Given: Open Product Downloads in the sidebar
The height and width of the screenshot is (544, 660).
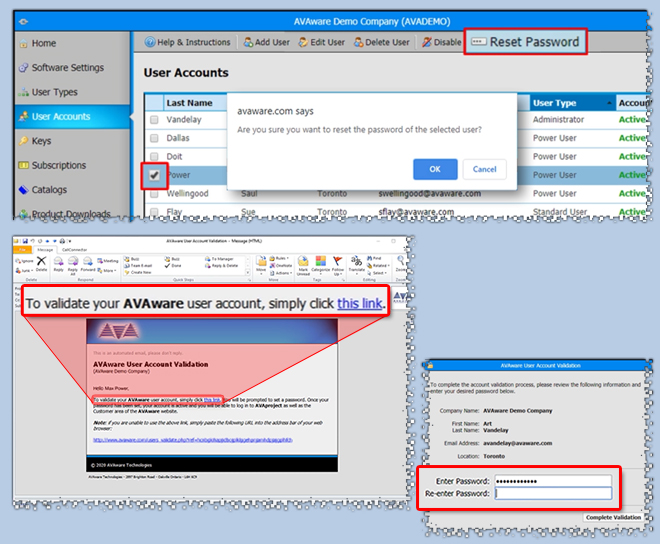Looking at the screenshot, I should click(x=65, y=214).
